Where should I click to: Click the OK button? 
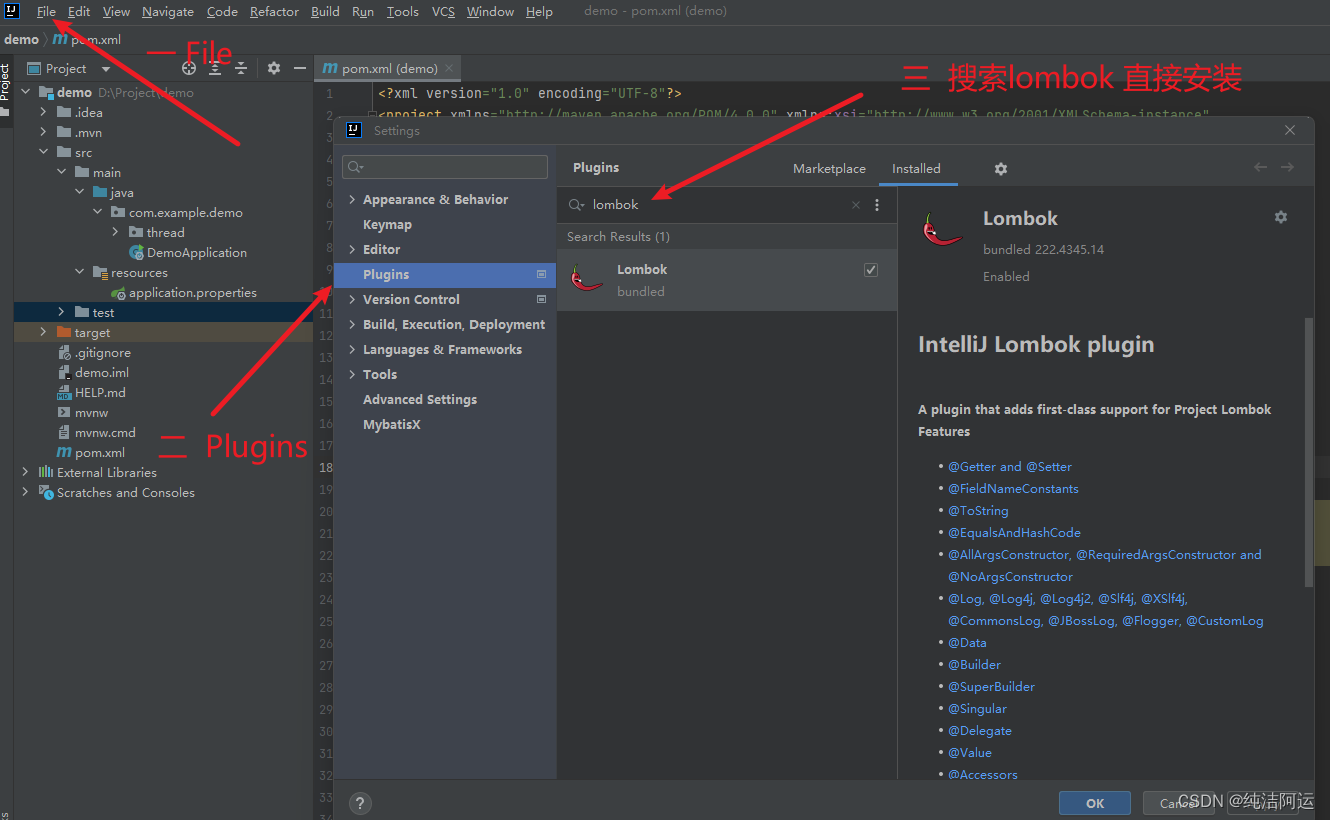[x=1095, y=803]
